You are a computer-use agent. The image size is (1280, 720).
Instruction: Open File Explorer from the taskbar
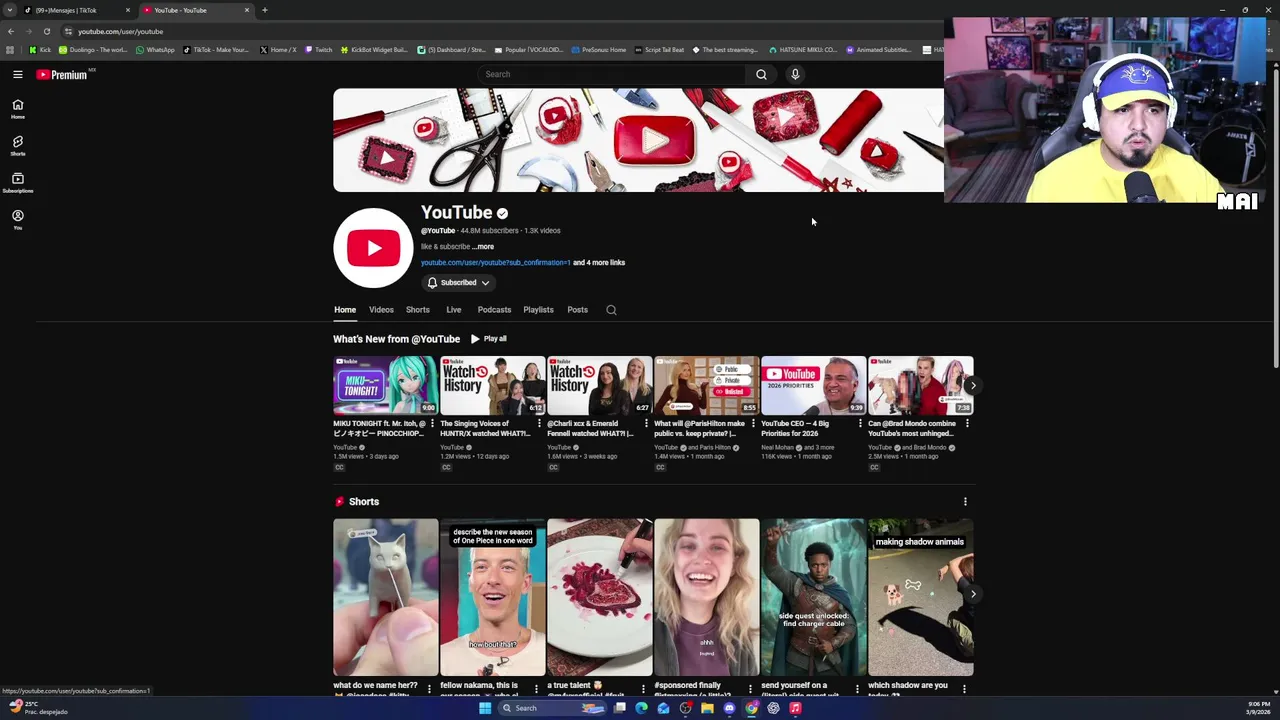point(707,708)
